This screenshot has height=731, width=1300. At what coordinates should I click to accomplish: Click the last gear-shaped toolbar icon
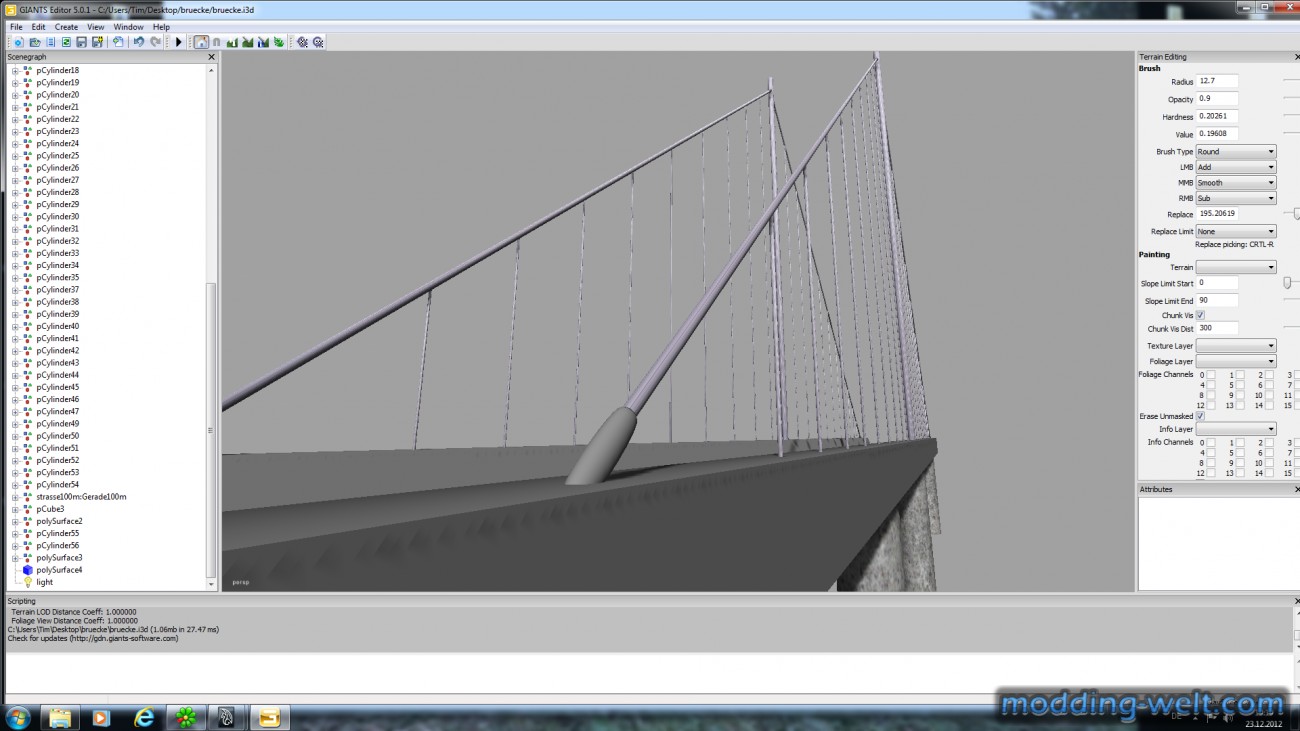[x=318, y=42]
